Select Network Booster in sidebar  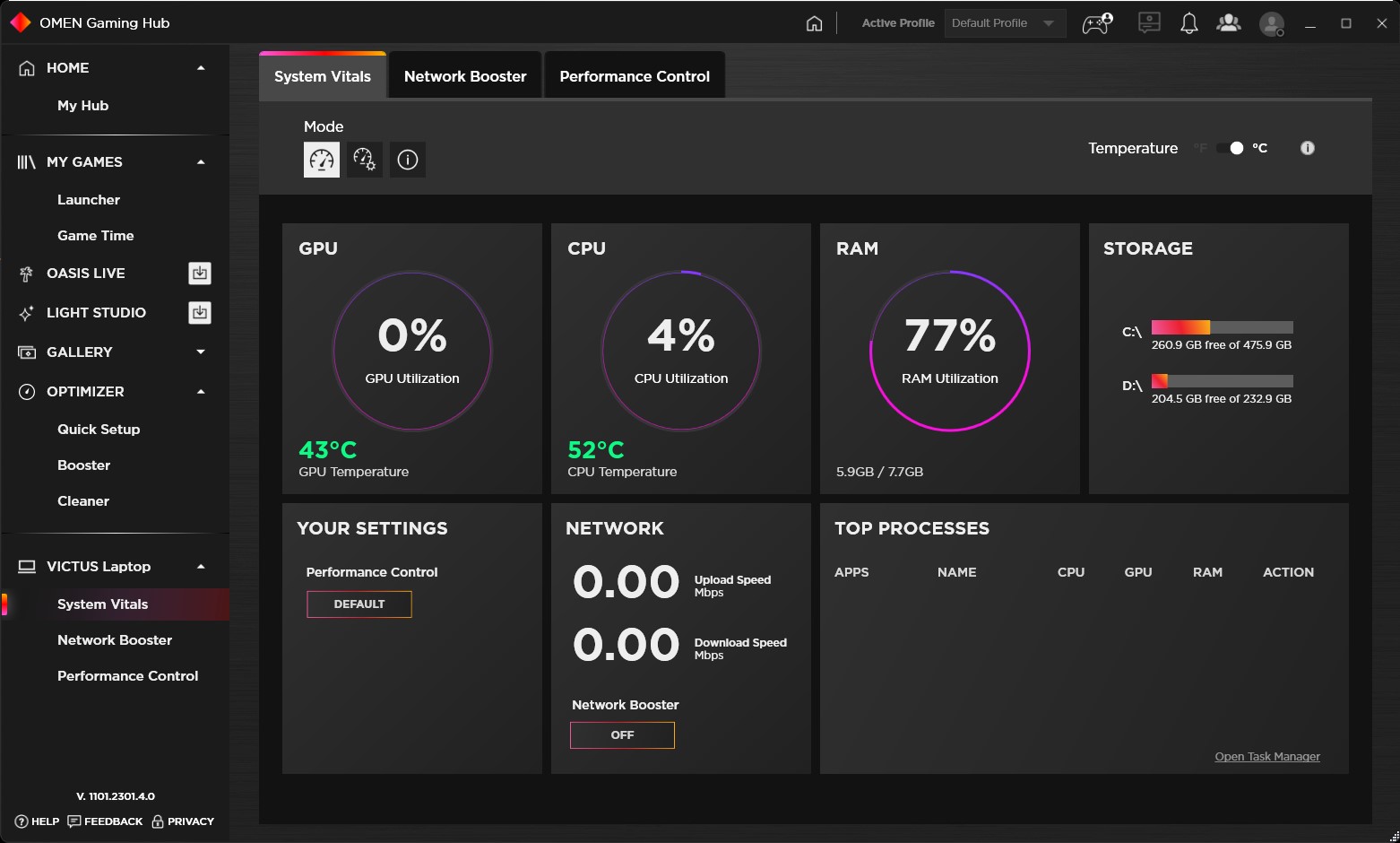[x=115, y=640]
